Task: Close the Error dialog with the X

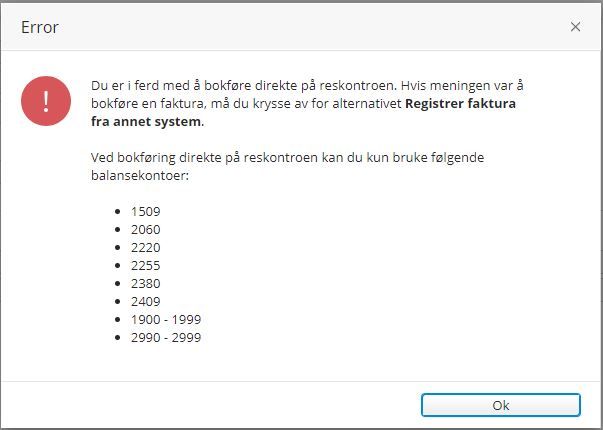Action: tap(575, 27)
